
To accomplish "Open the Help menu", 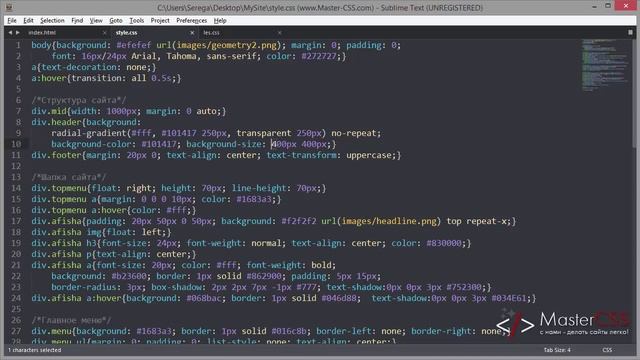I will (220, 20).
